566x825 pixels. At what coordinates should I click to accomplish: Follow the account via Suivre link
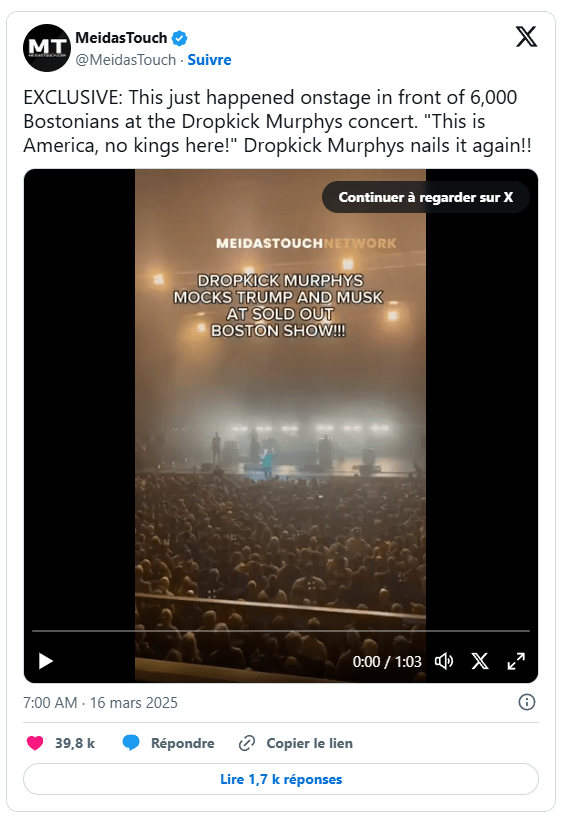[209, 60]
